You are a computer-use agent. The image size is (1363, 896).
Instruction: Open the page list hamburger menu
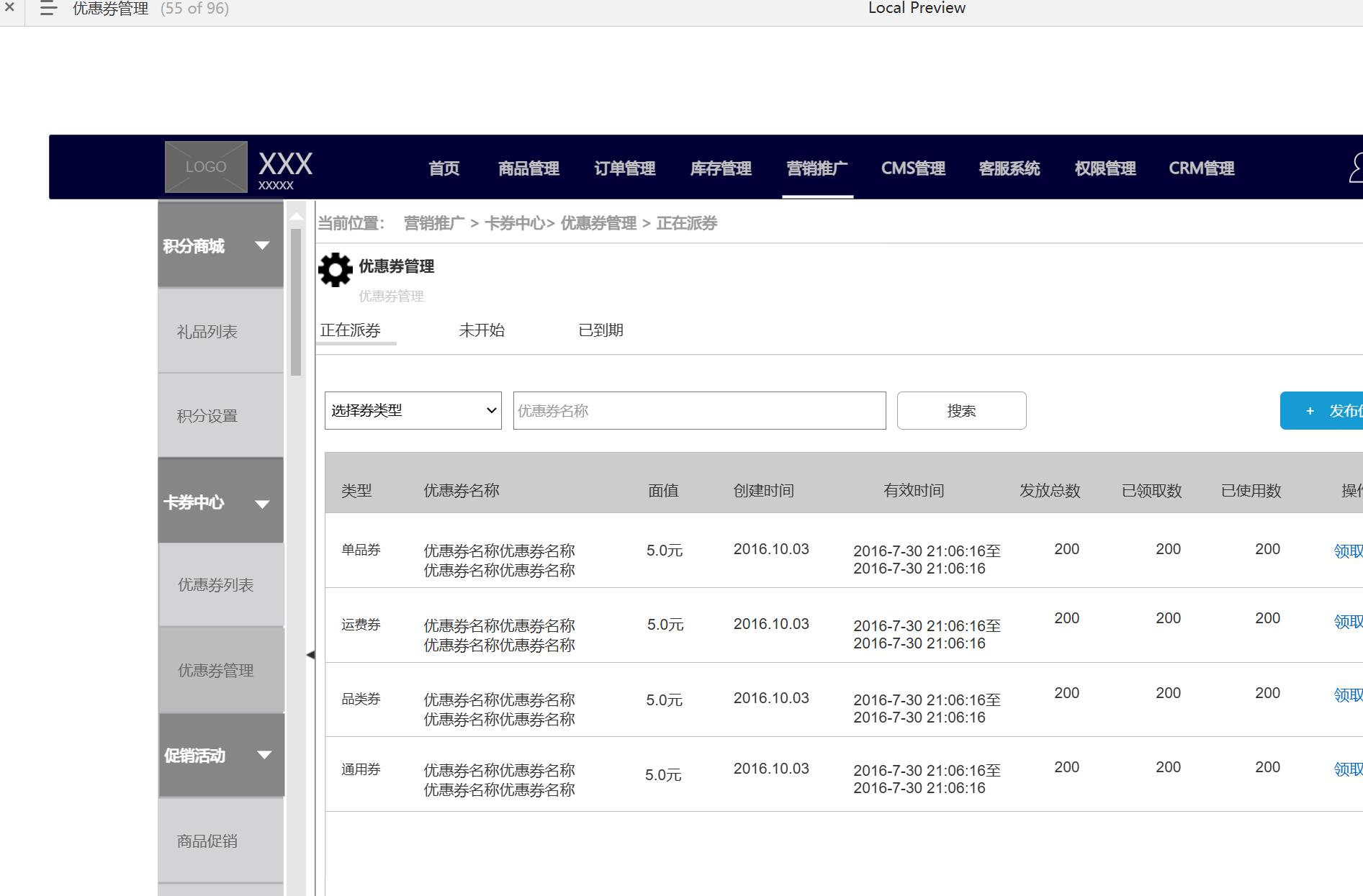pyautogui.click(x=48, y=9)
